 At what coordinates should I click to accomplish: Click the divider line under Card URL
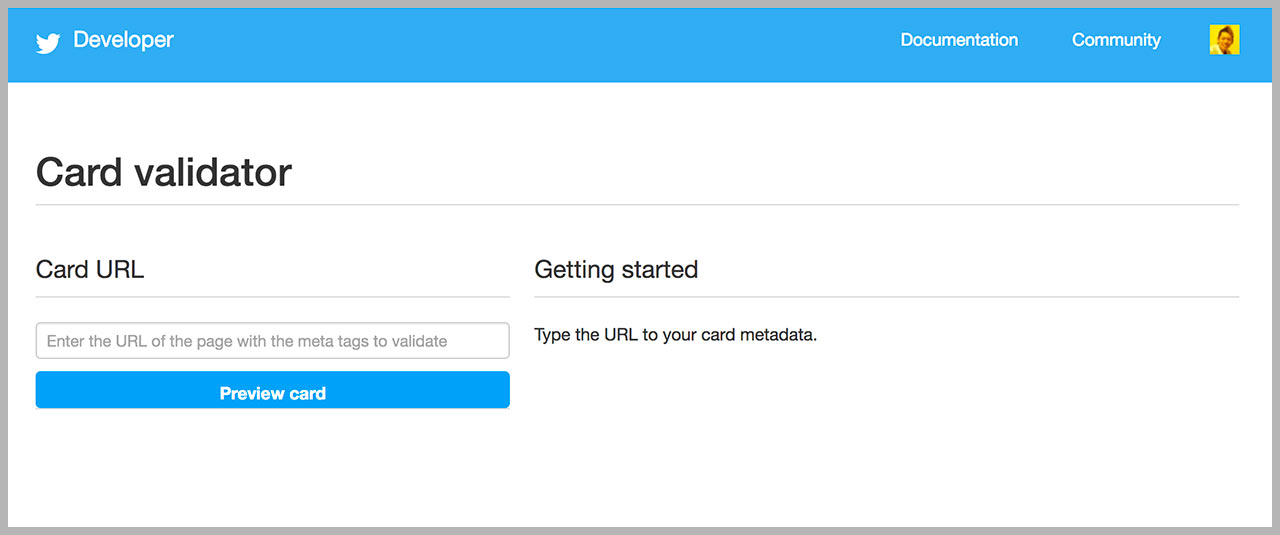pos(272,297)
